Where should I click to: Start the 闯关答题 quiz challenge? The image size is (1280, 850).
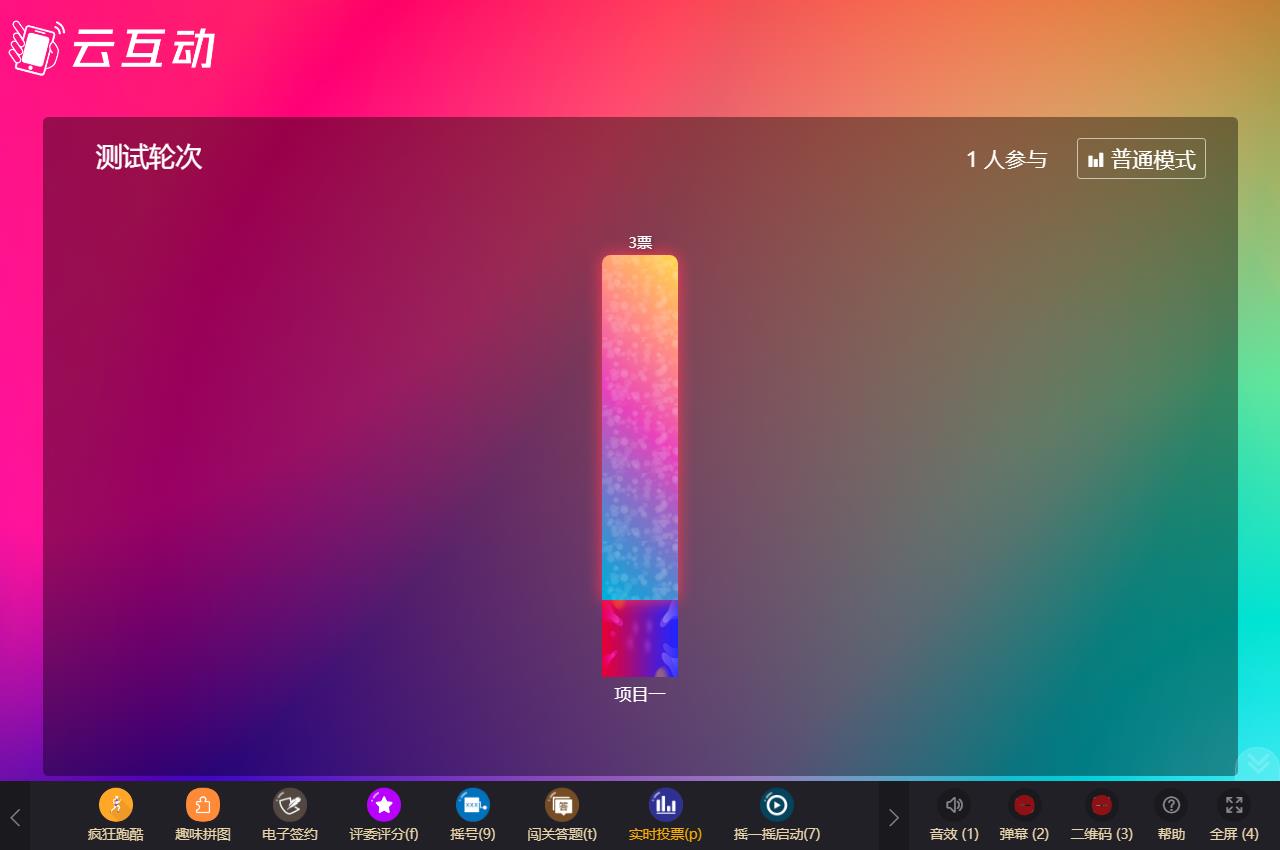tap(561, 805)
